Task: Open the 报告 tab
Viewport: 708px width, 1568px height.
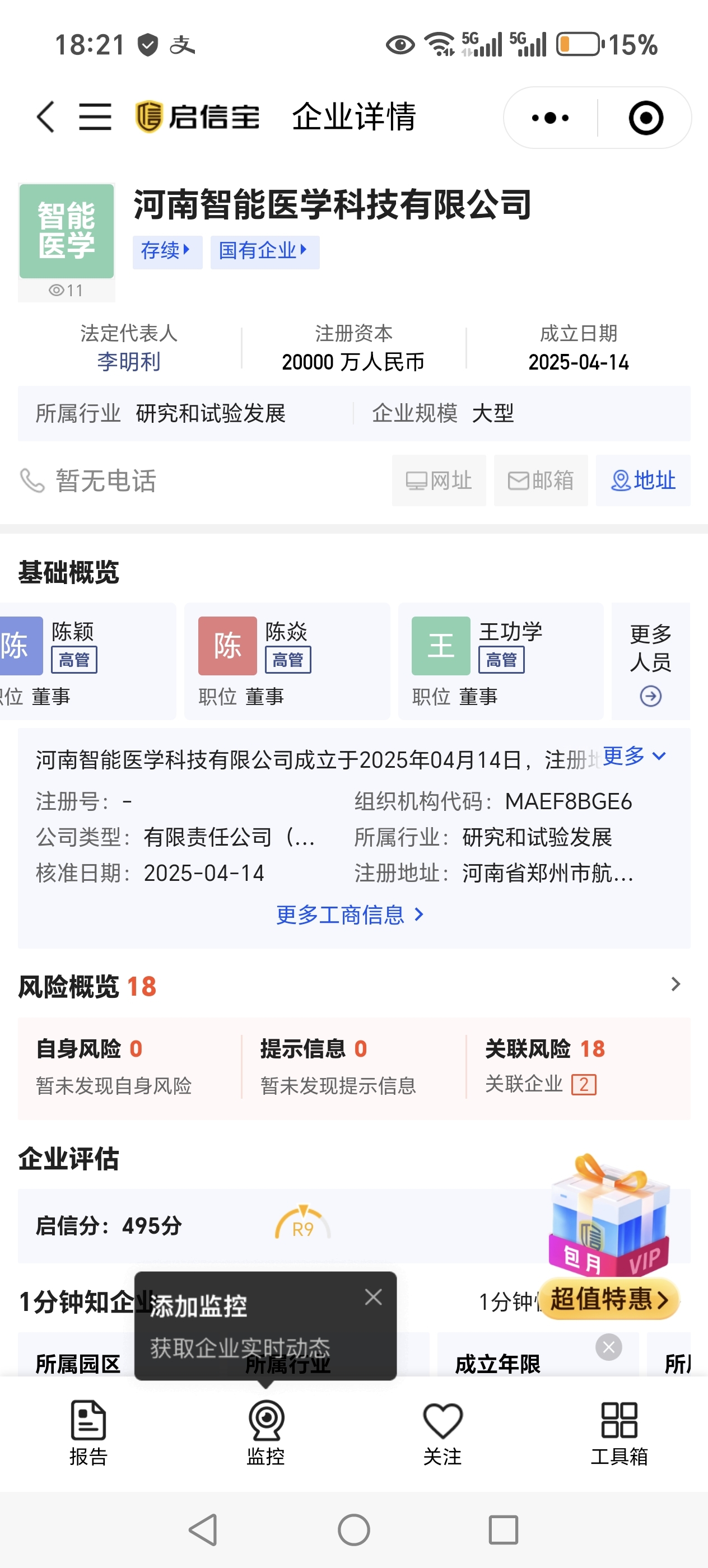Action: coord(88,1433)
